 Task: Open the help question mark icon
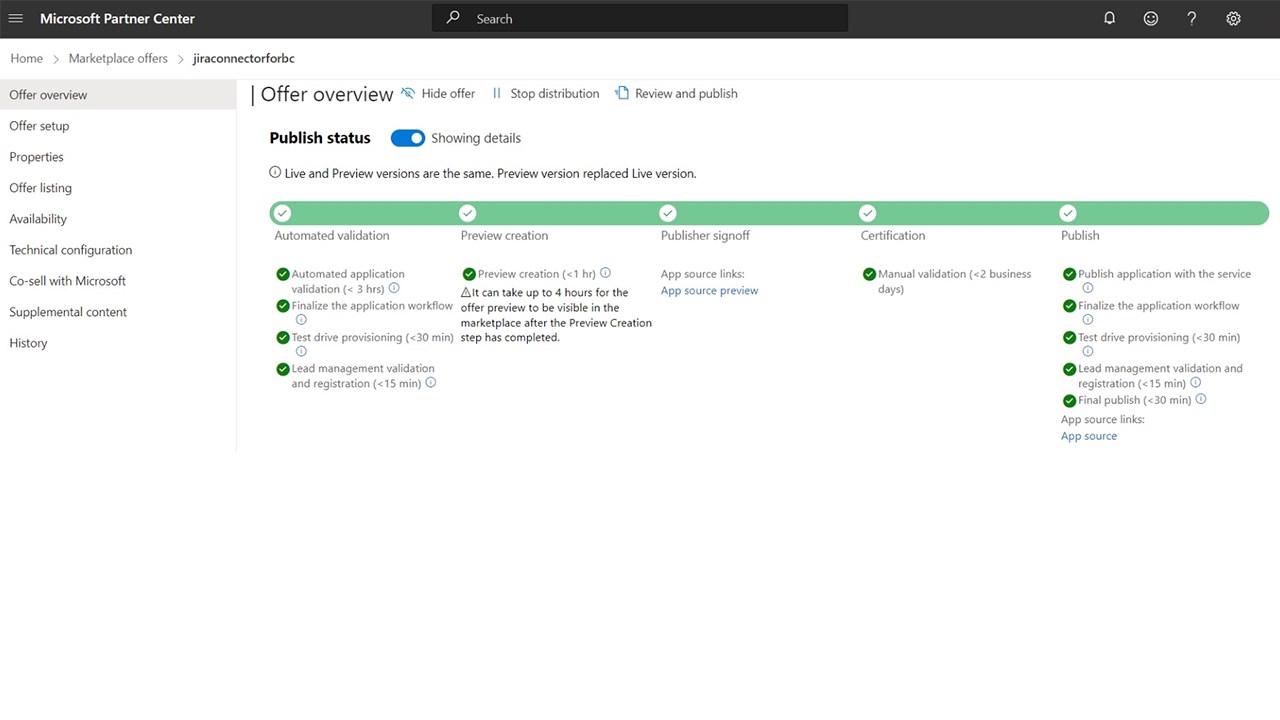(1192, 19)
